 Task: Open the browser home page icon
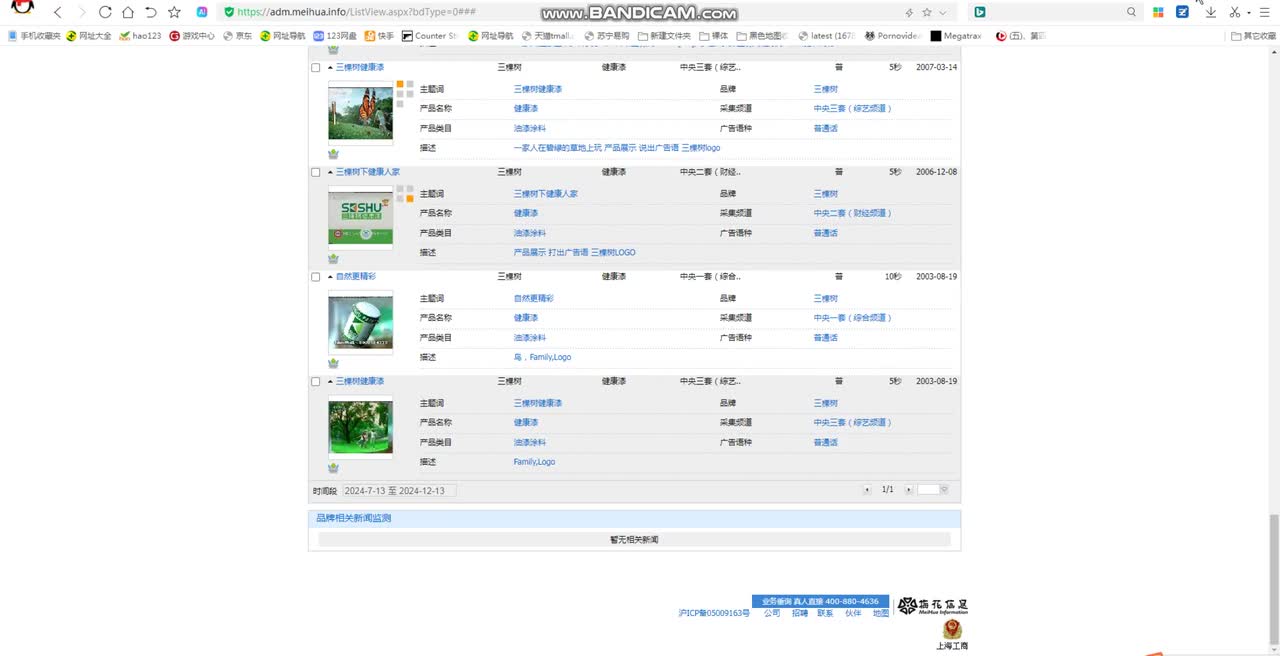[128, 12]
